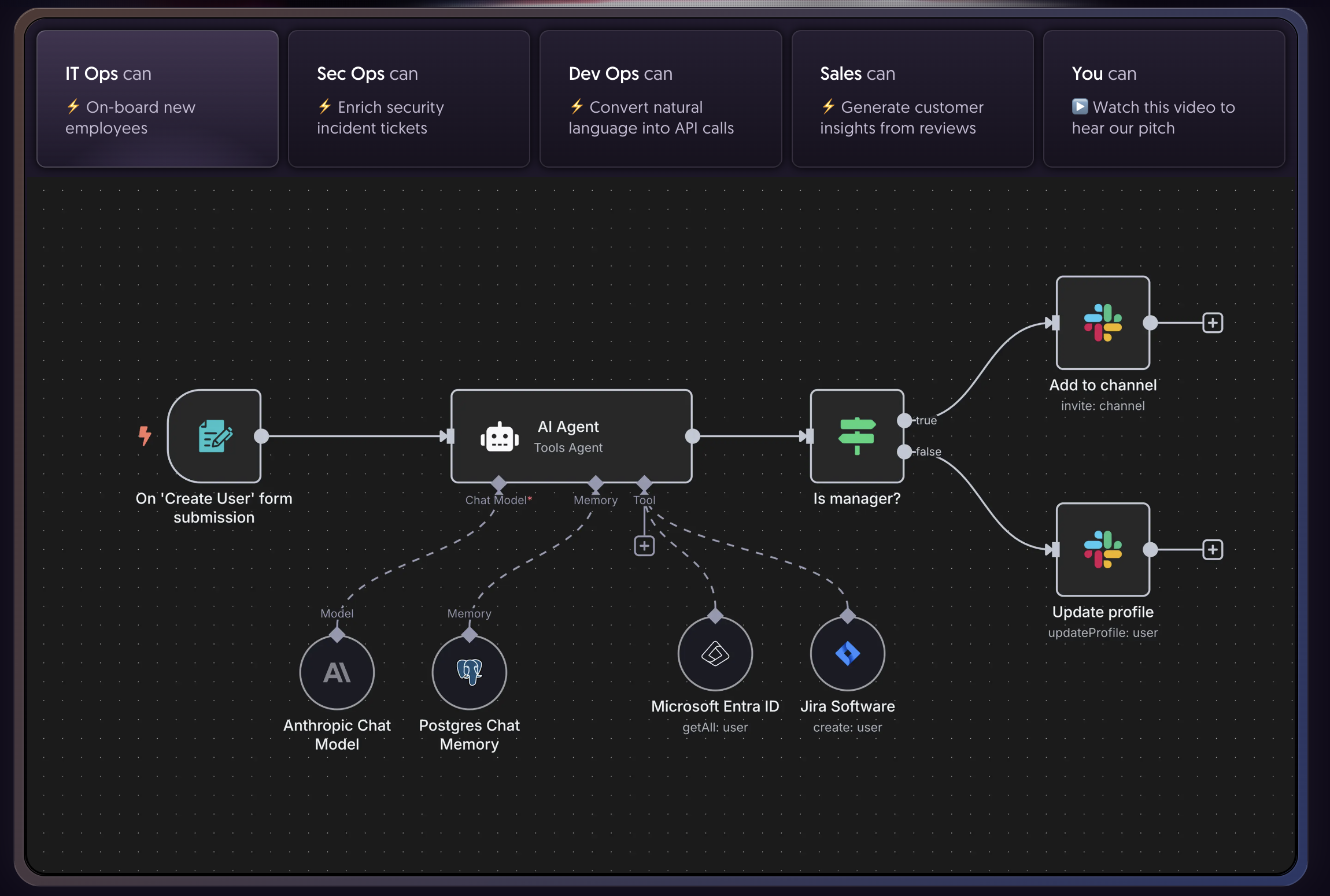The height and width of the screenshot is (896, 1330).
Task: Click the Microsoft Entra ID tool node
Action: 715,654
